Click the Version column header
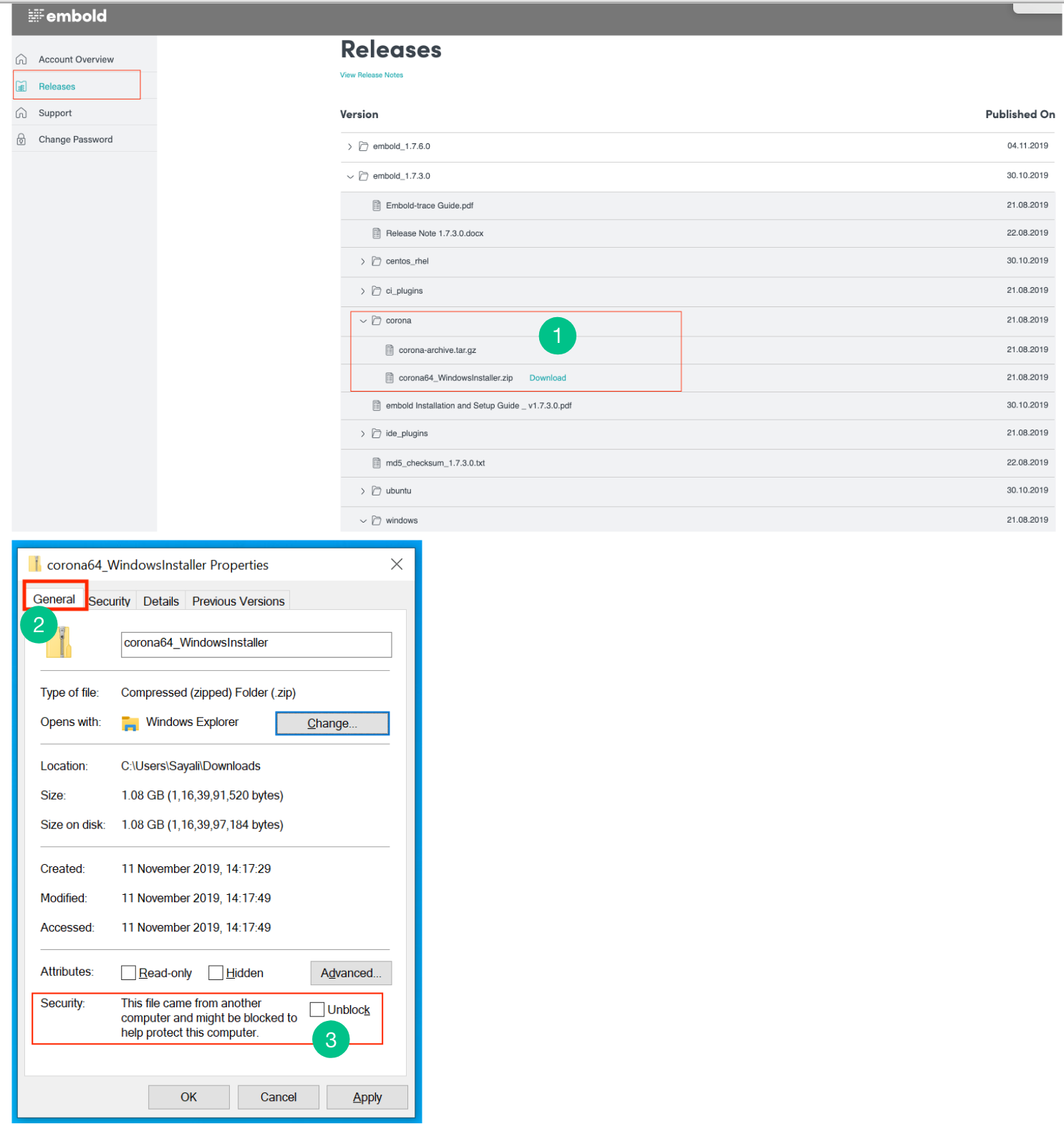This screenshot has height=1124, width=1064. pyautogui.click(x=359, y=115)
